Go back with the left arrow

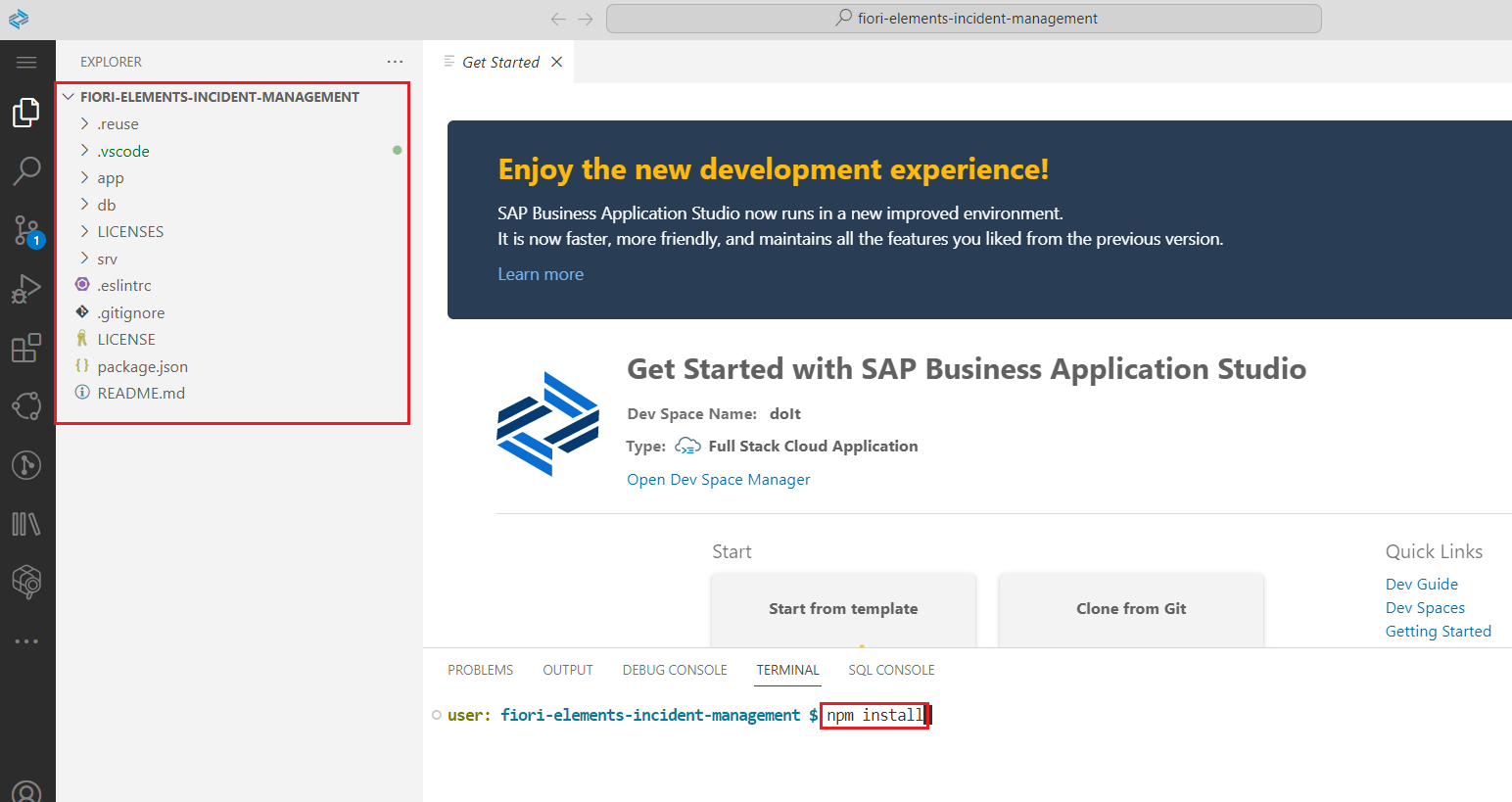[x=558, y=19]
